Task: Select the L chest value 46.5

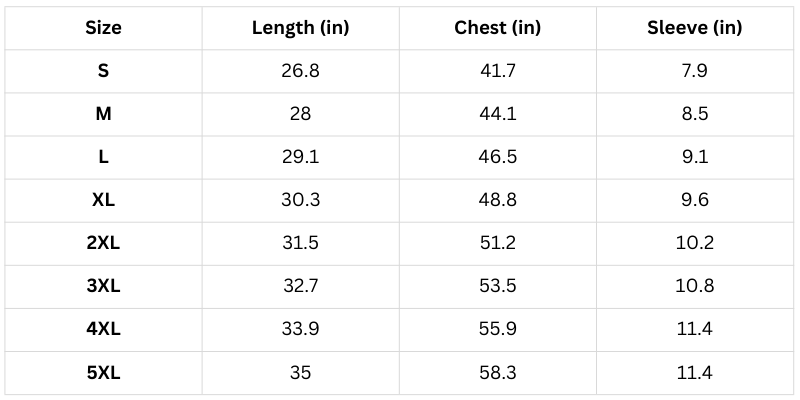Action: pos(498,157)
